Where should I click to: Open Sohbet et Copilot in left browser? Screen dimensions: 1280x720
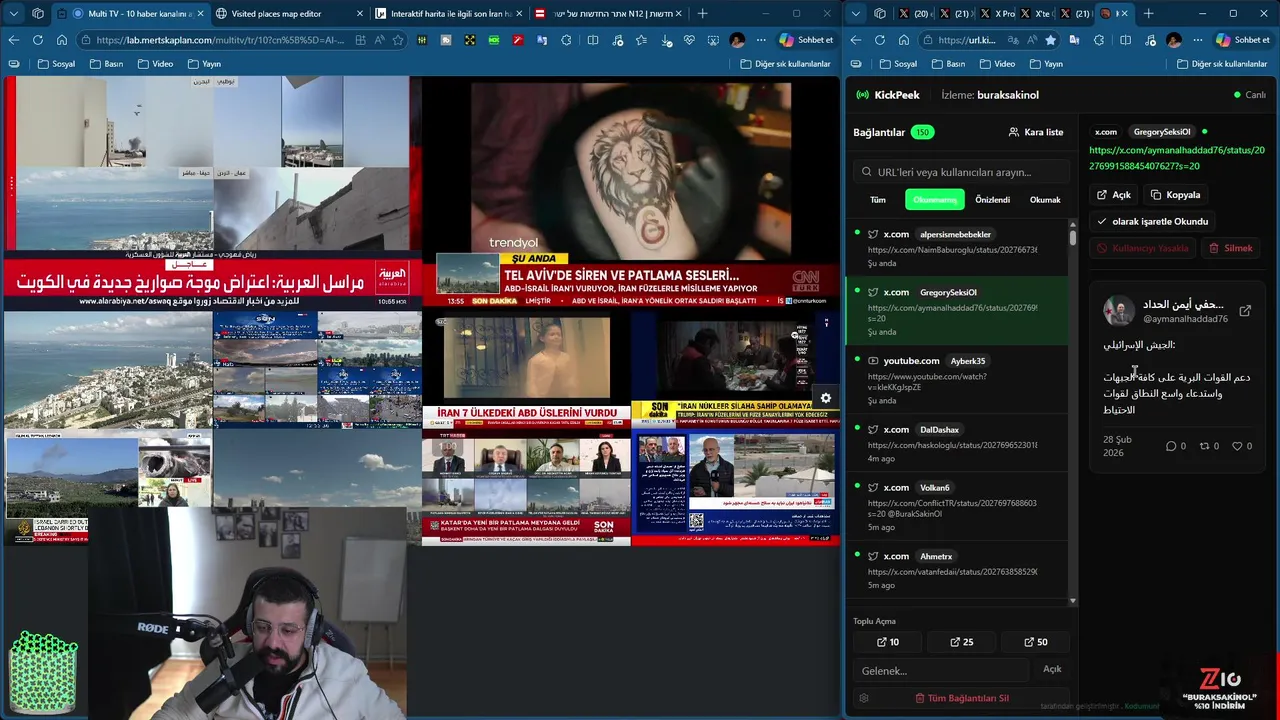806,40
